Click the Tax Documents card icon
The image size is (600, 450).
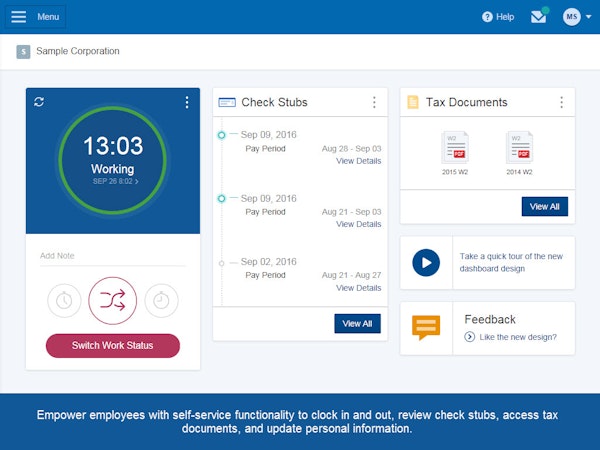tap(413, 102)
